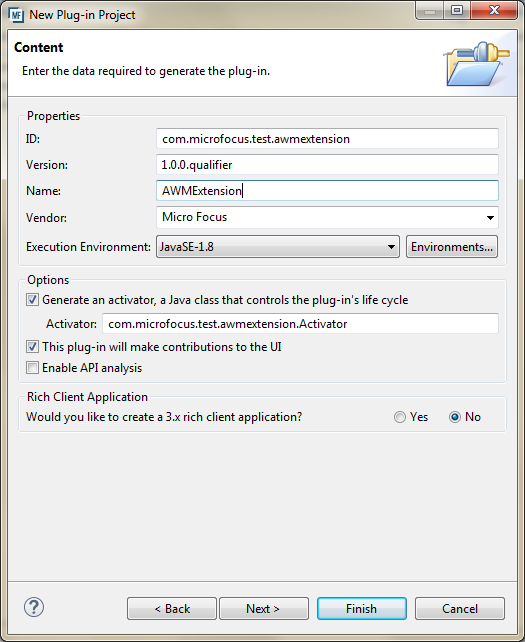Minimize the New Plug-in Project window
Screen dimensions: 525x642
point(430,10)
